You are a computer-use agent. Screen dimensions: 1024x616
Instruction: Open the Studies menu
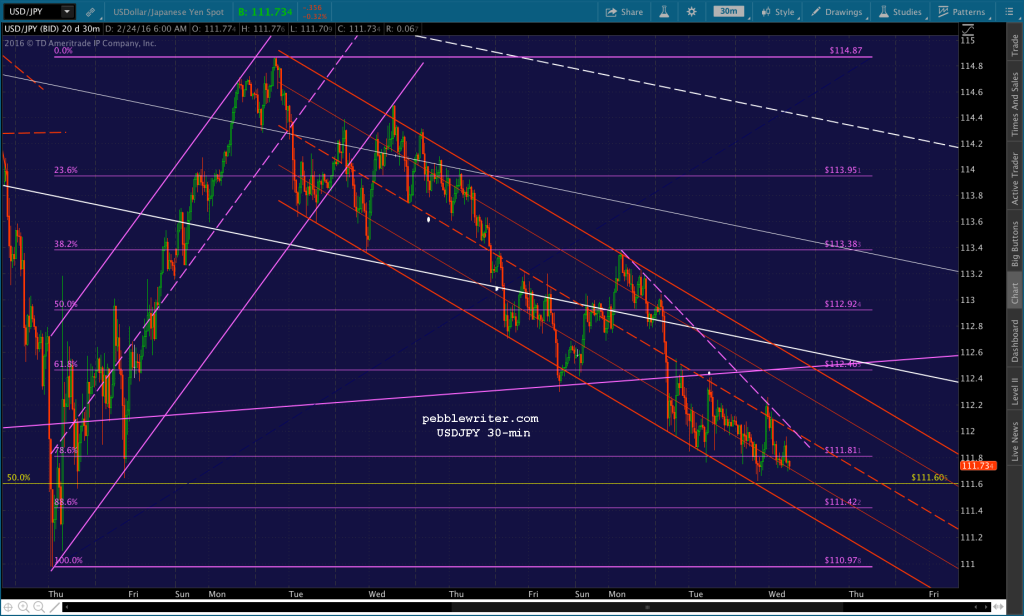[900, 12]
